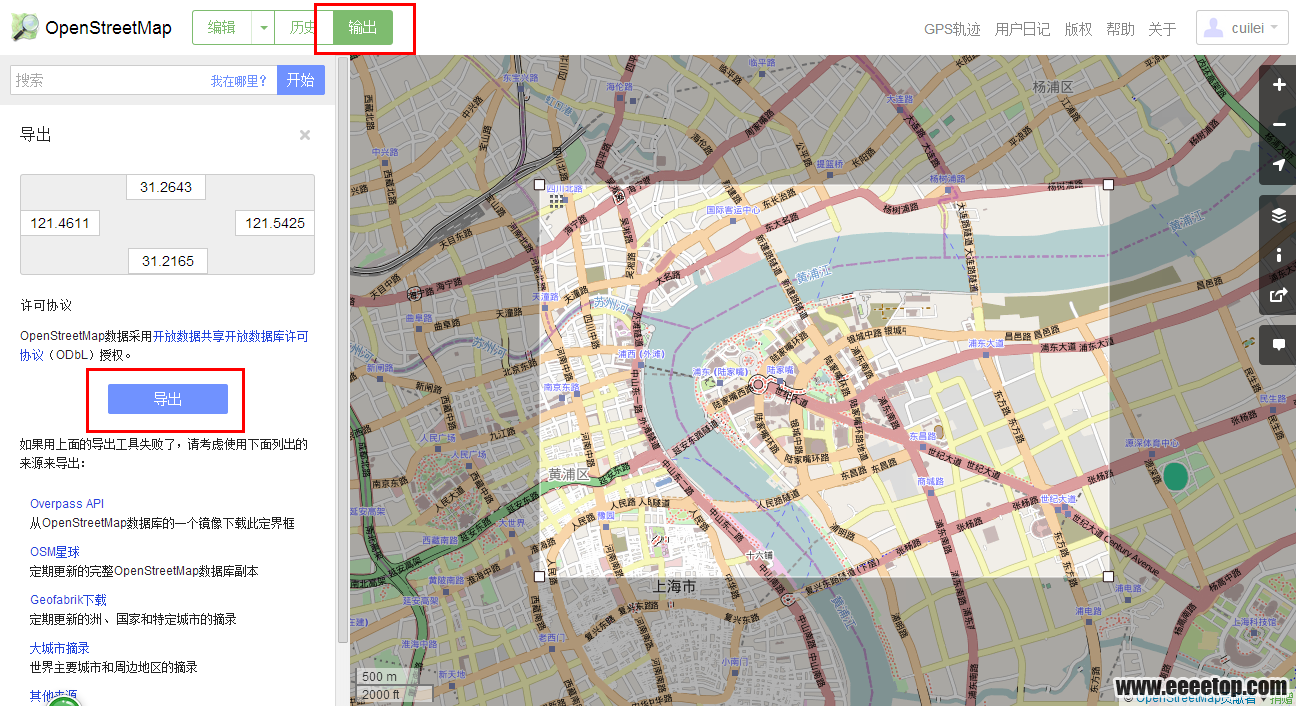Screen dimensions: 1296x706
Task: Open the 开放数据共享开放数据库许可协议 license link
Action: tap(164, 345)
